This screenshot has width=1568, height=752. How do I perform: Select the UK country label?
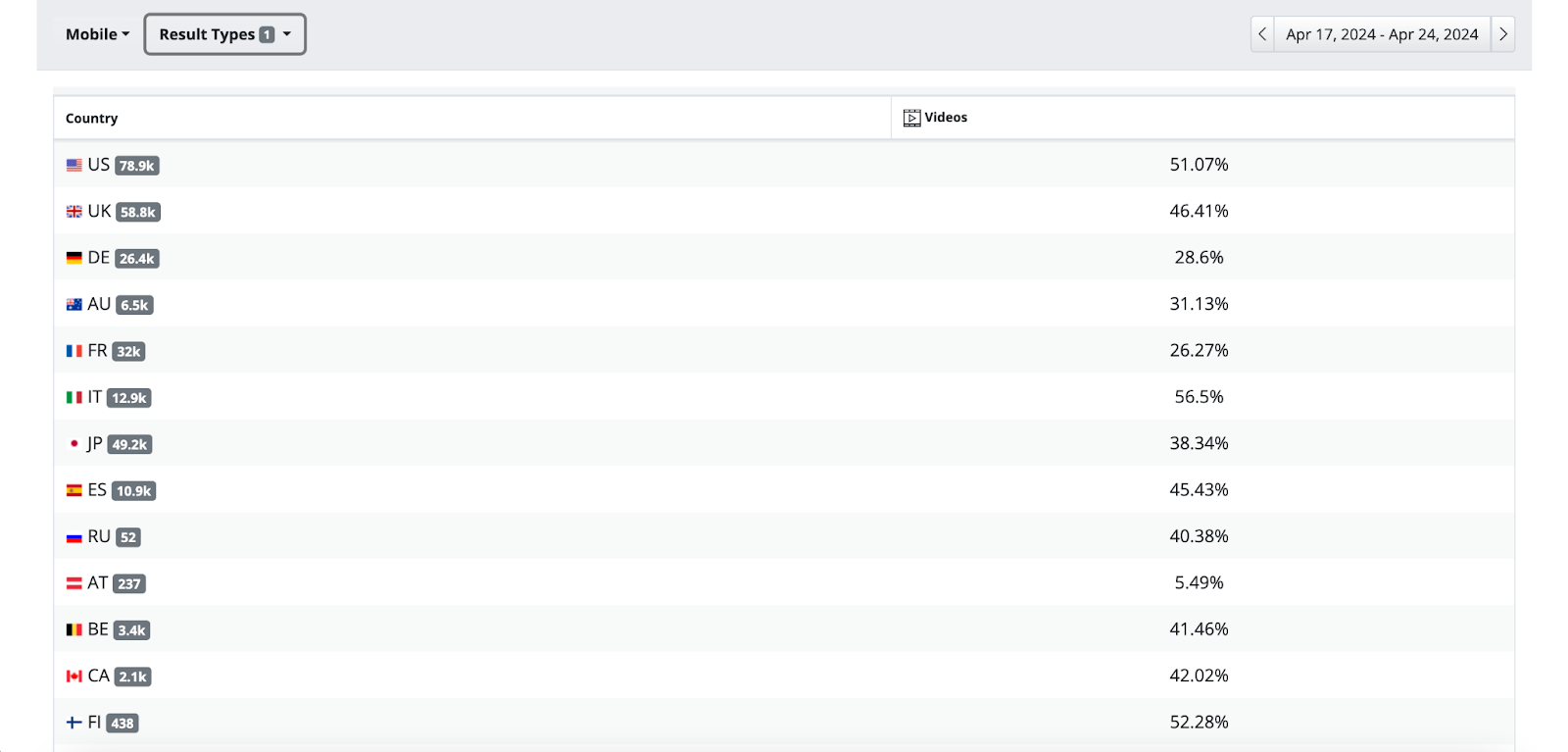(x=100, y=211)
